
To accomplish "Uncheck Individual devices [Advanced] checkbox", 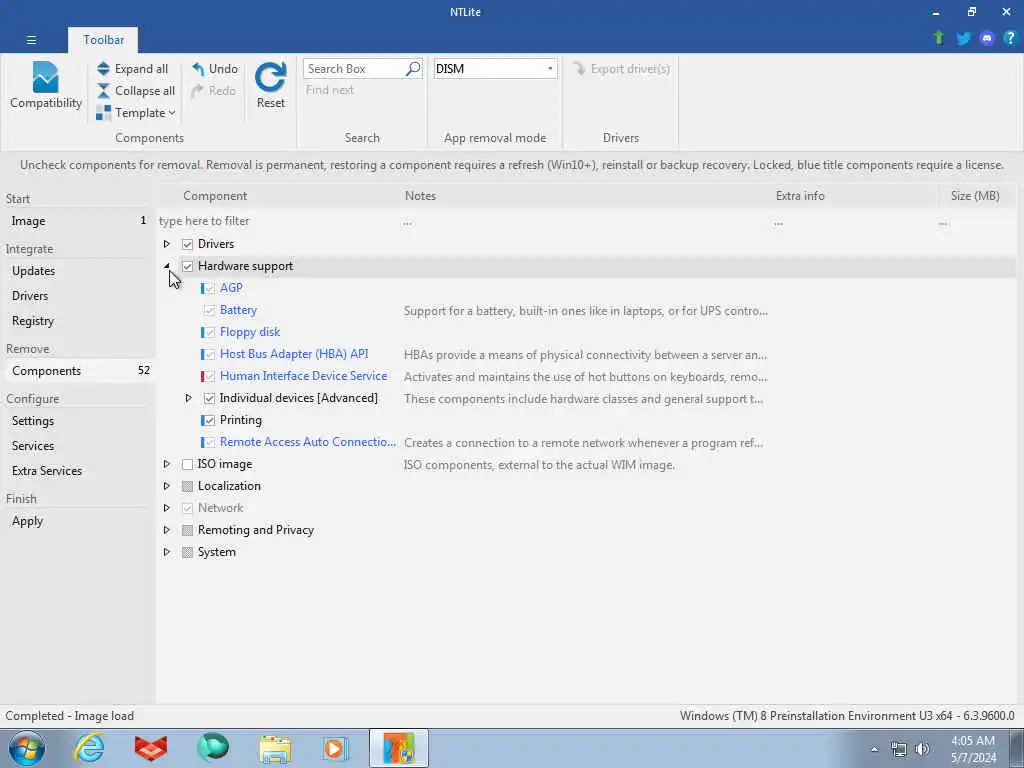I will (x=209, y=398).
